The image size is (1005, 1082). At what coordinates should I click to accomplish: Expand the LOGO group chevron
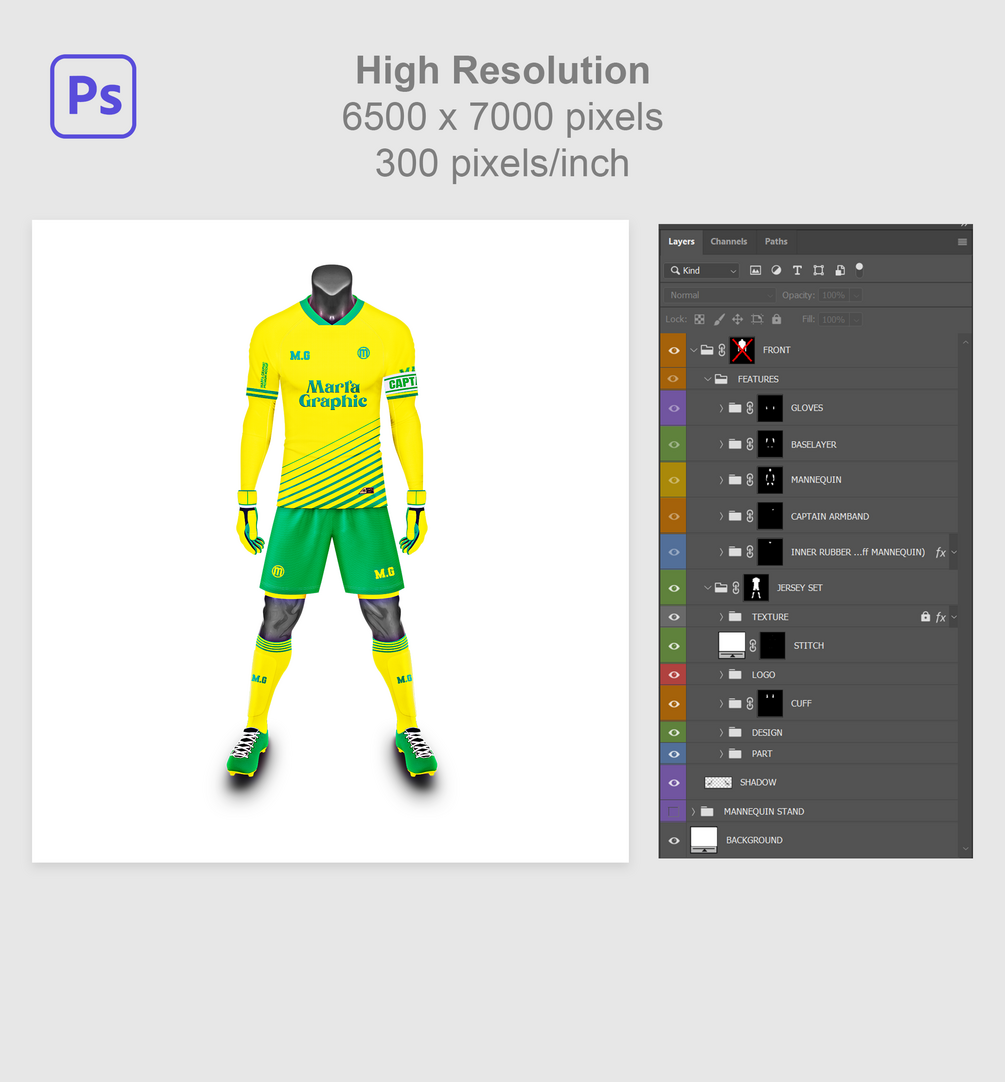point(721,675)
